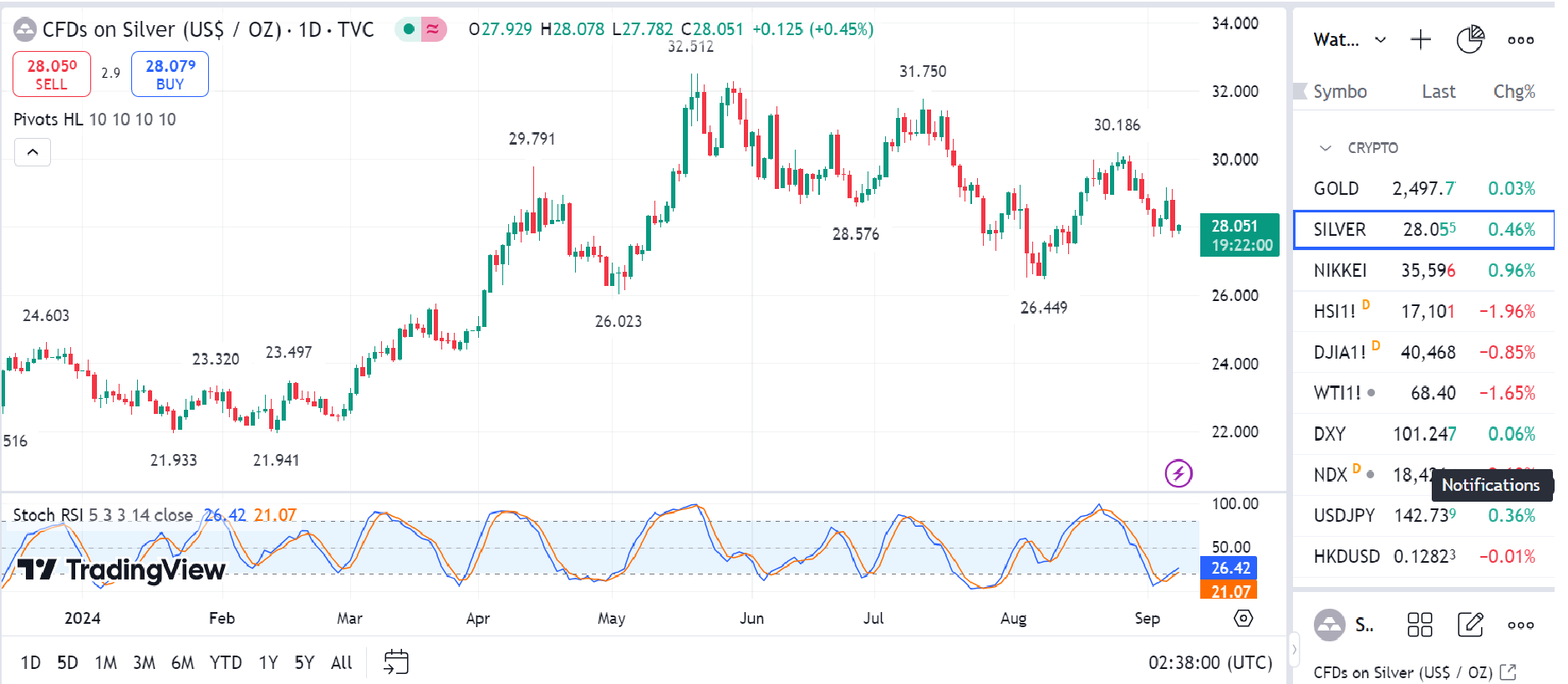Open external link icon beside CFDs on Silver

pos(1508,672)
